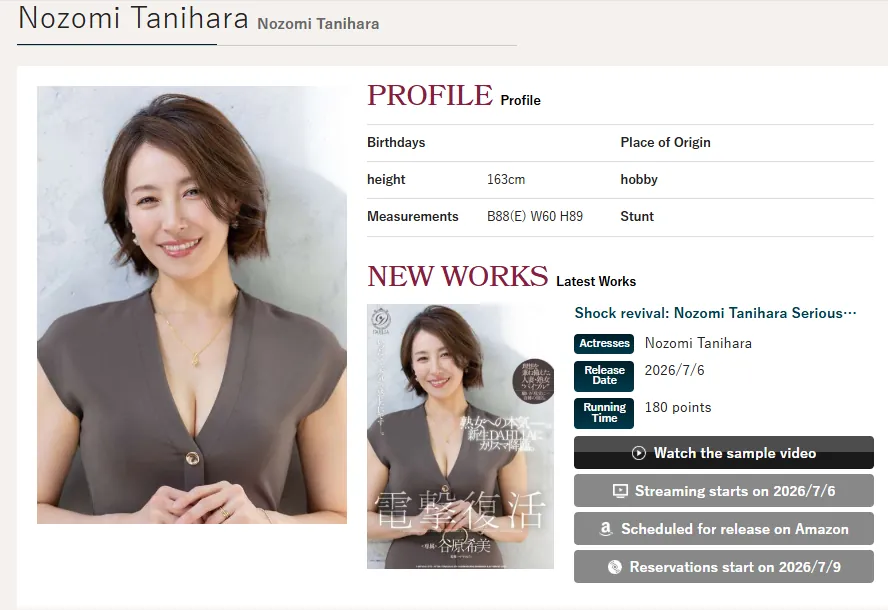Open the latest work cover thumbnail
The width and height of the screenshot is (888, 610).
click(460, 436)
